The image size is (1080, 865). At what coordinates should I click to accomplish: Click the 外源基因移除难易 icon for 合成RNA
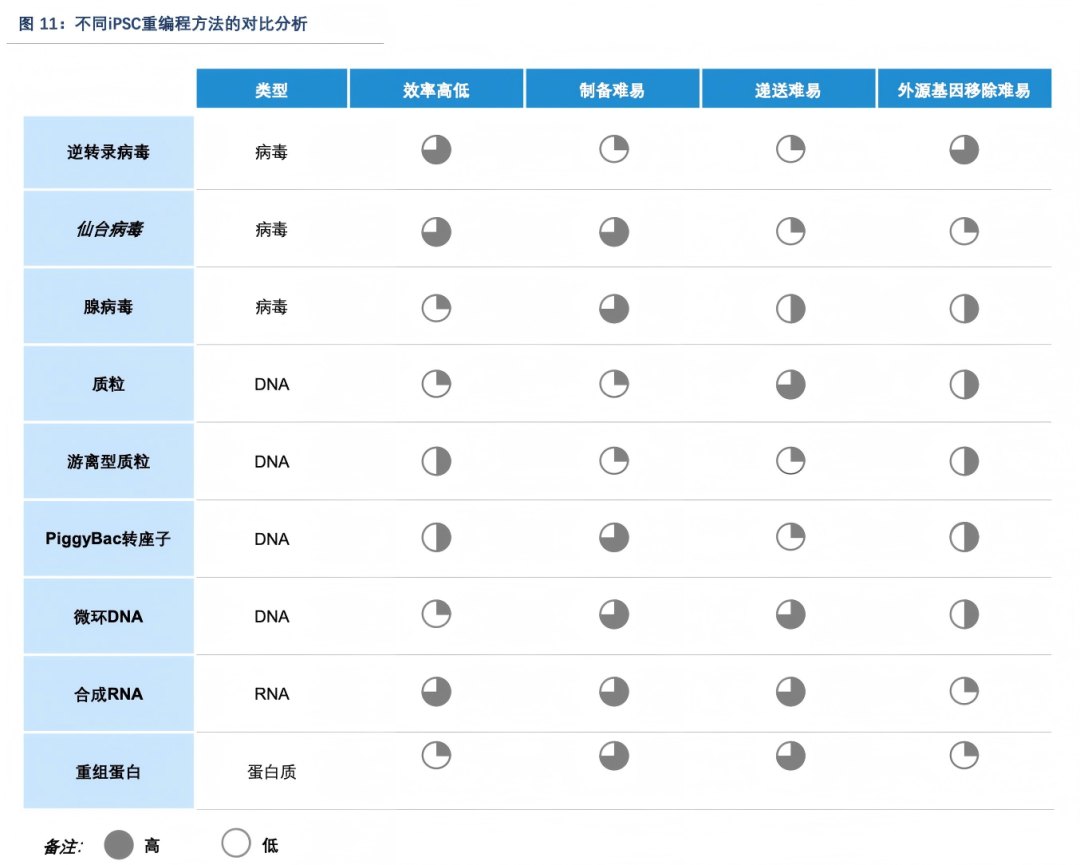(x=964, y=691)
